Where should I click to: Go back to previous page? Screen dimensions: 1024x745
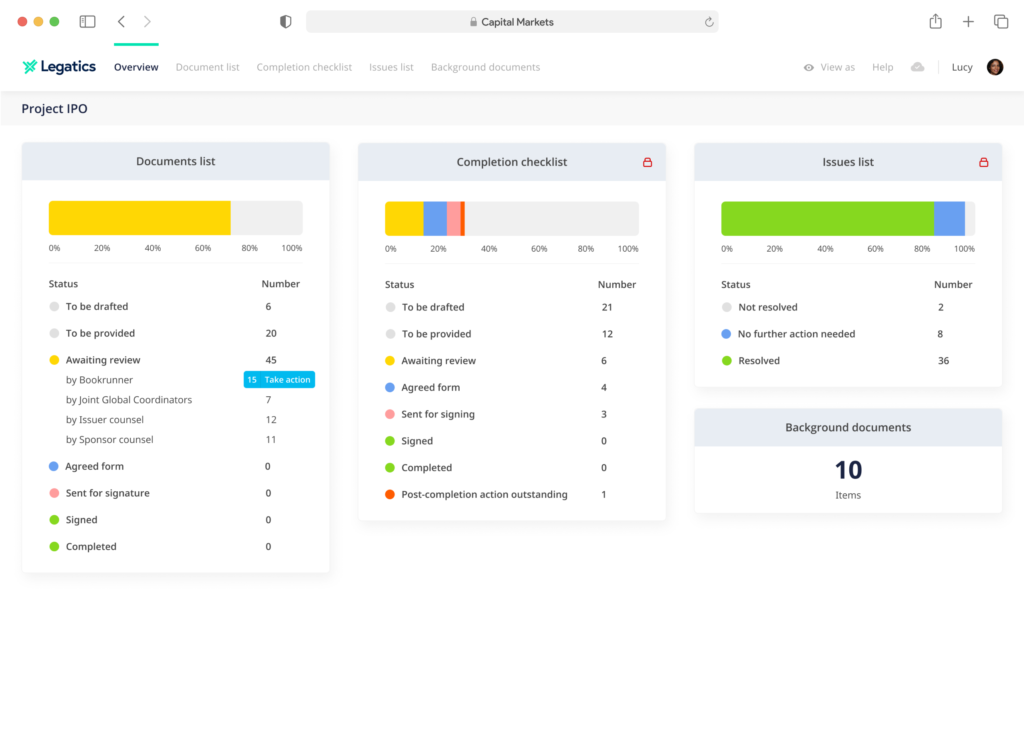pos(121,22)
